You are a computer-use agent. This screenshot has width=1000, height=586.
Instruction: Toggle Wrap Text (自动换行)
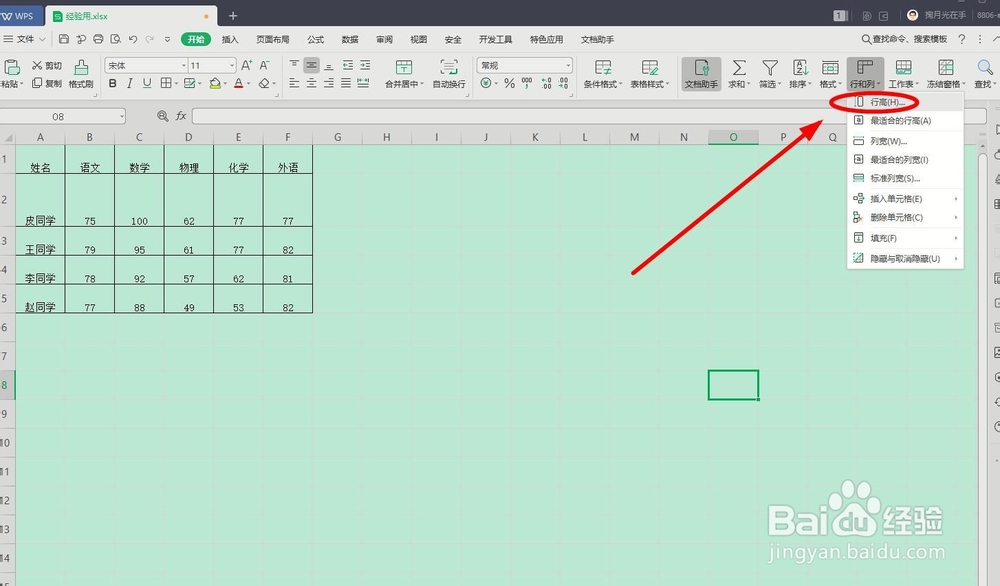(449, 74)
